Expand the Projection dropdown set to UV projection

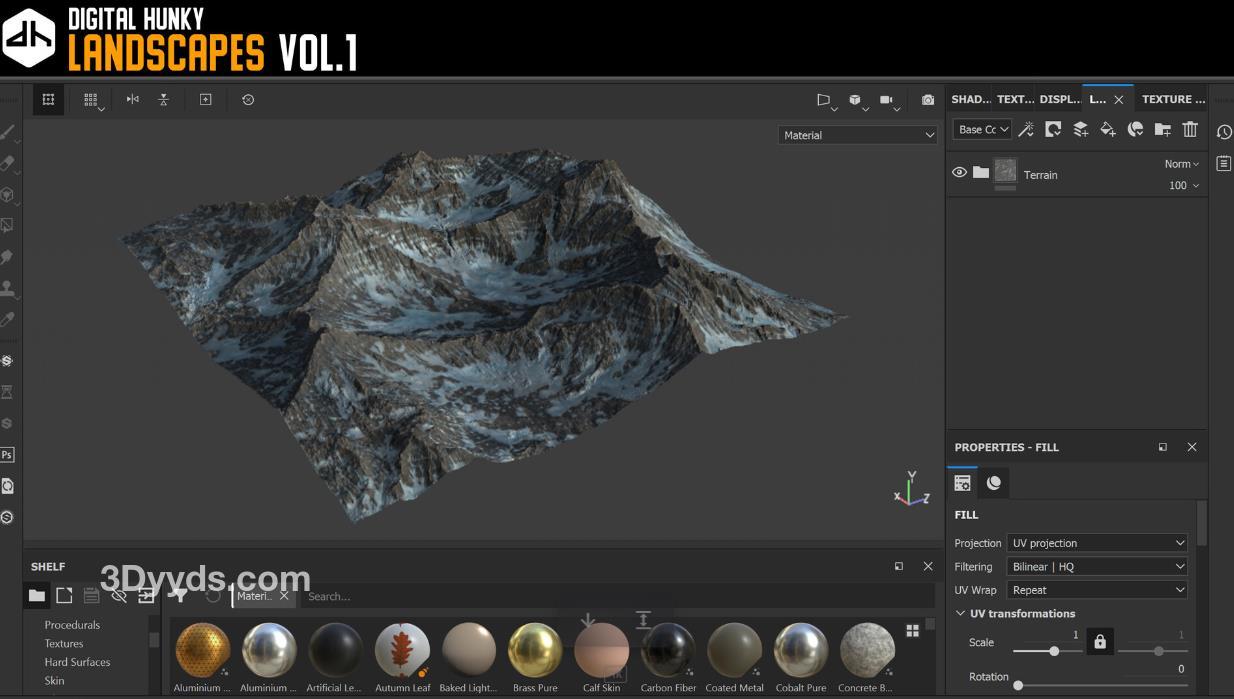click(x=1097, y=543)
